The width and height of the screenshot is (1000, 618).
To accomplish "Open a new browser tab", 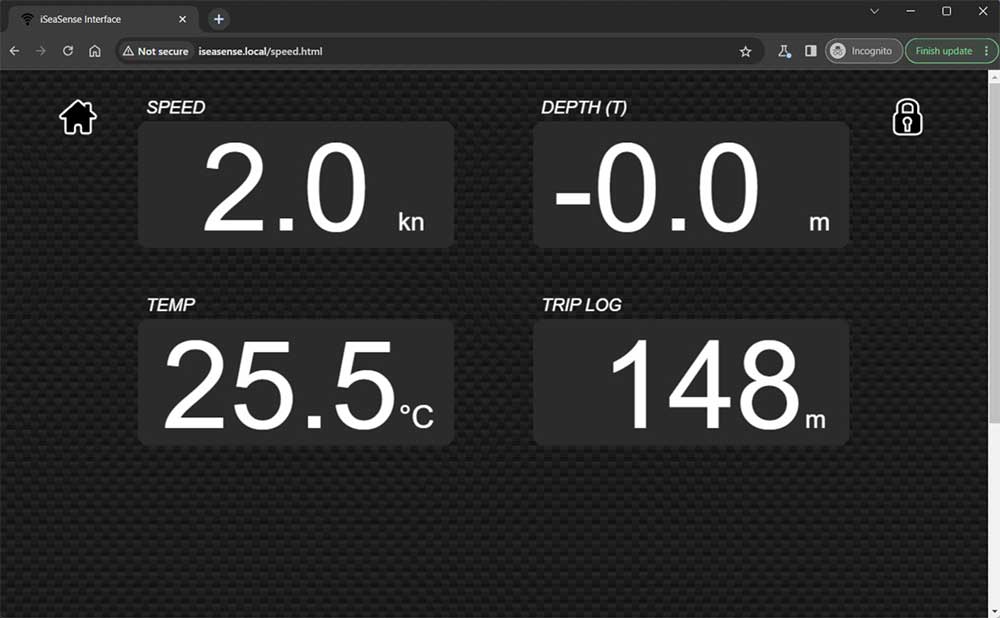I will [x=218, y=18].
